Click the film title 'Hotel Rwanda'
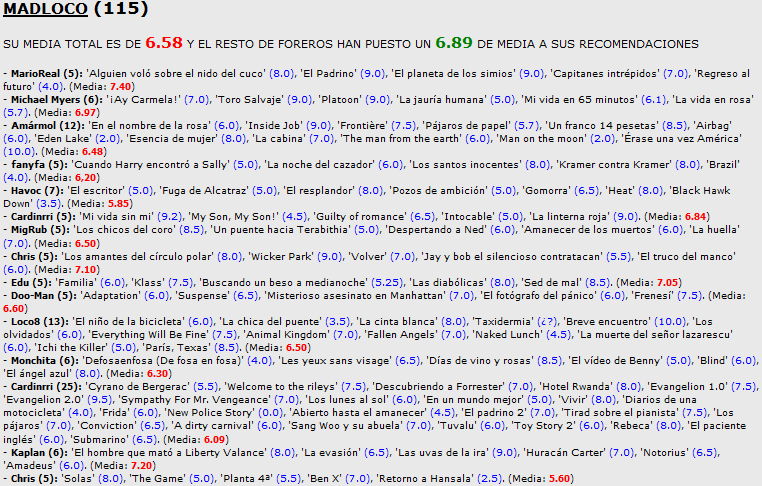 tap(576, 386)
